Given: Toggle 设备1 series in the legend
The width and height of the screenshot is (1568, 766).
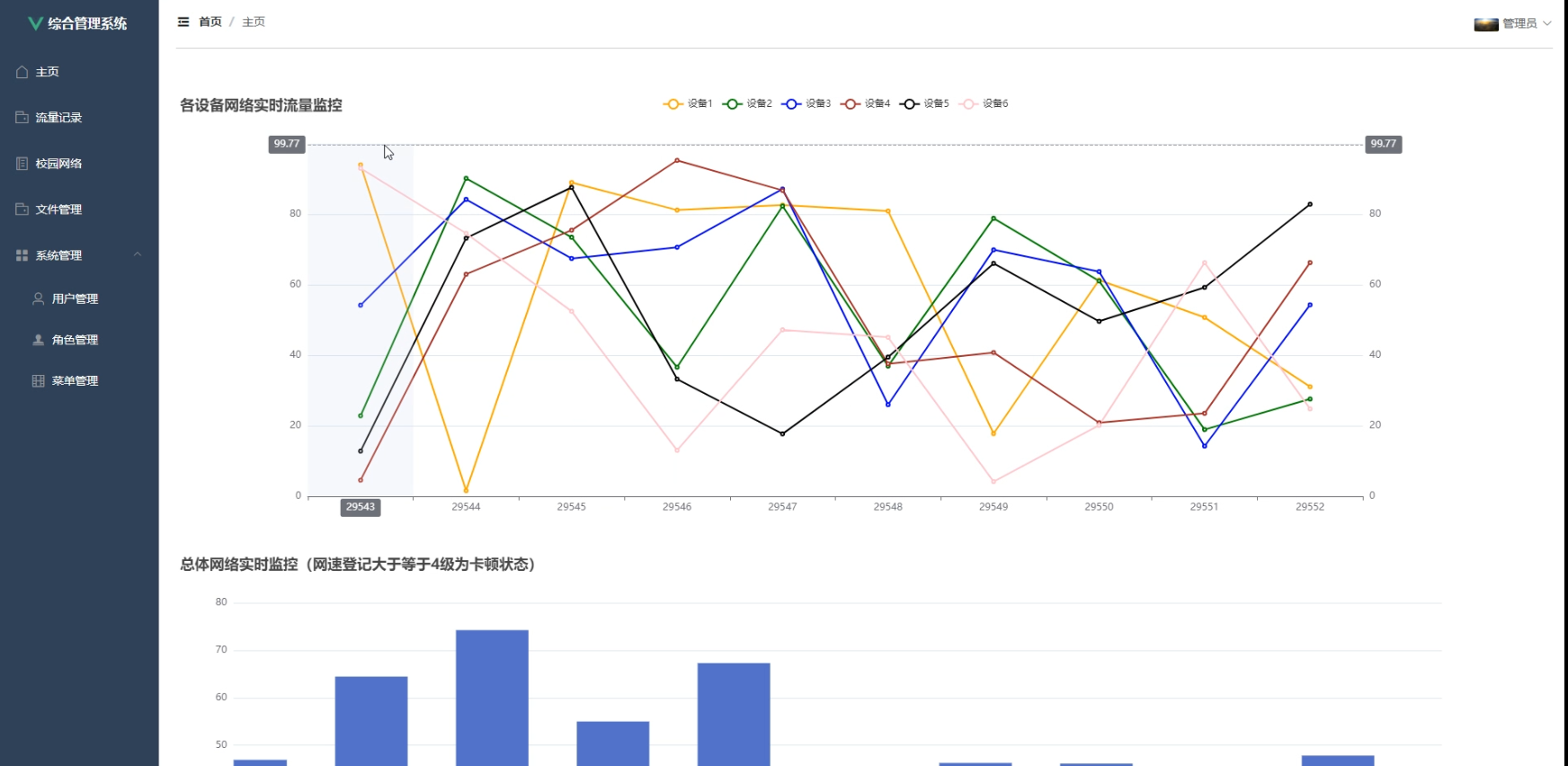Looking at the screenshot, I should pyautogui.click(x=688, y=104).
